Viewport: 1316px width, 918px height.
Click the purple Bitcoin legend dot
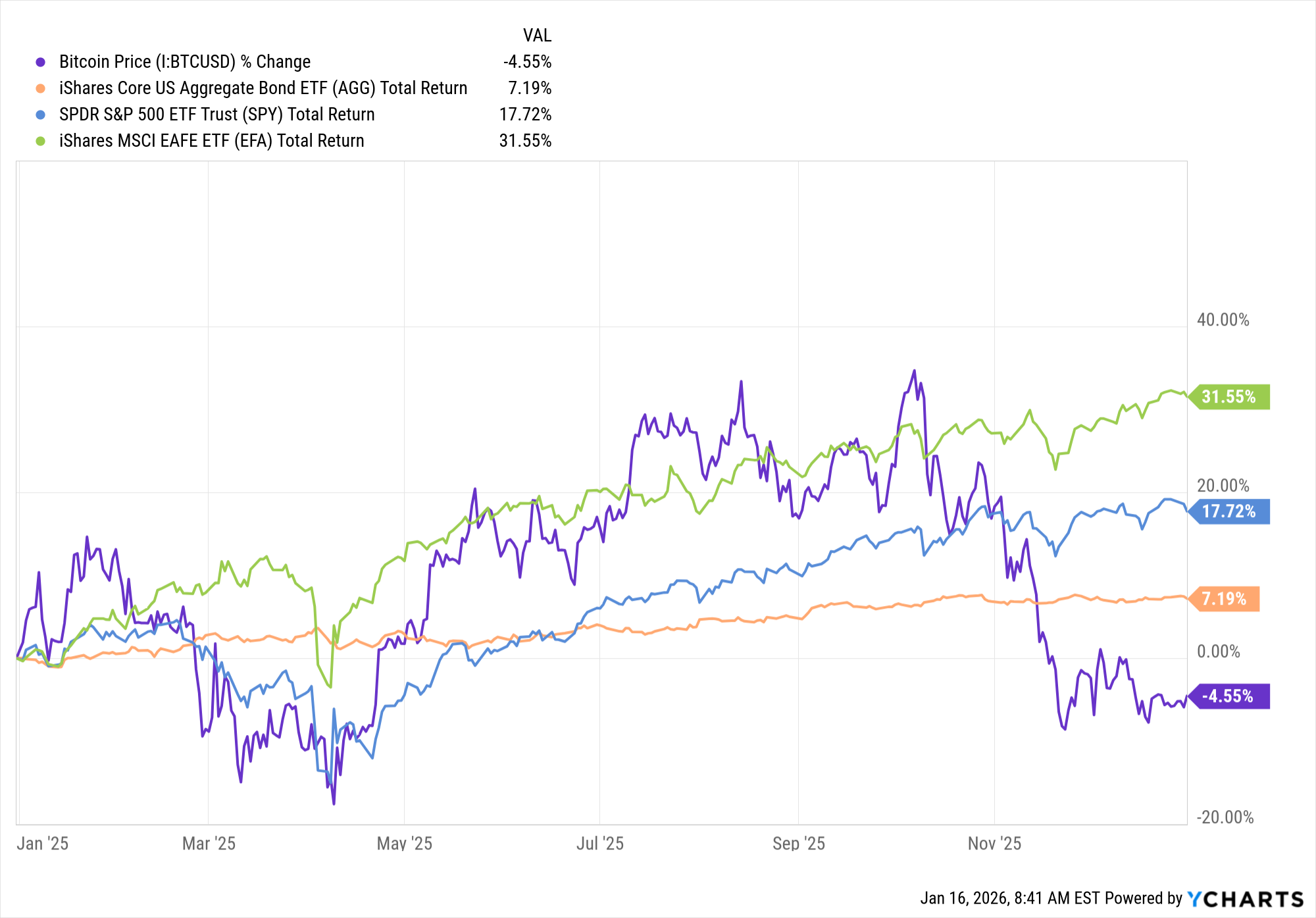coord(41,62)
